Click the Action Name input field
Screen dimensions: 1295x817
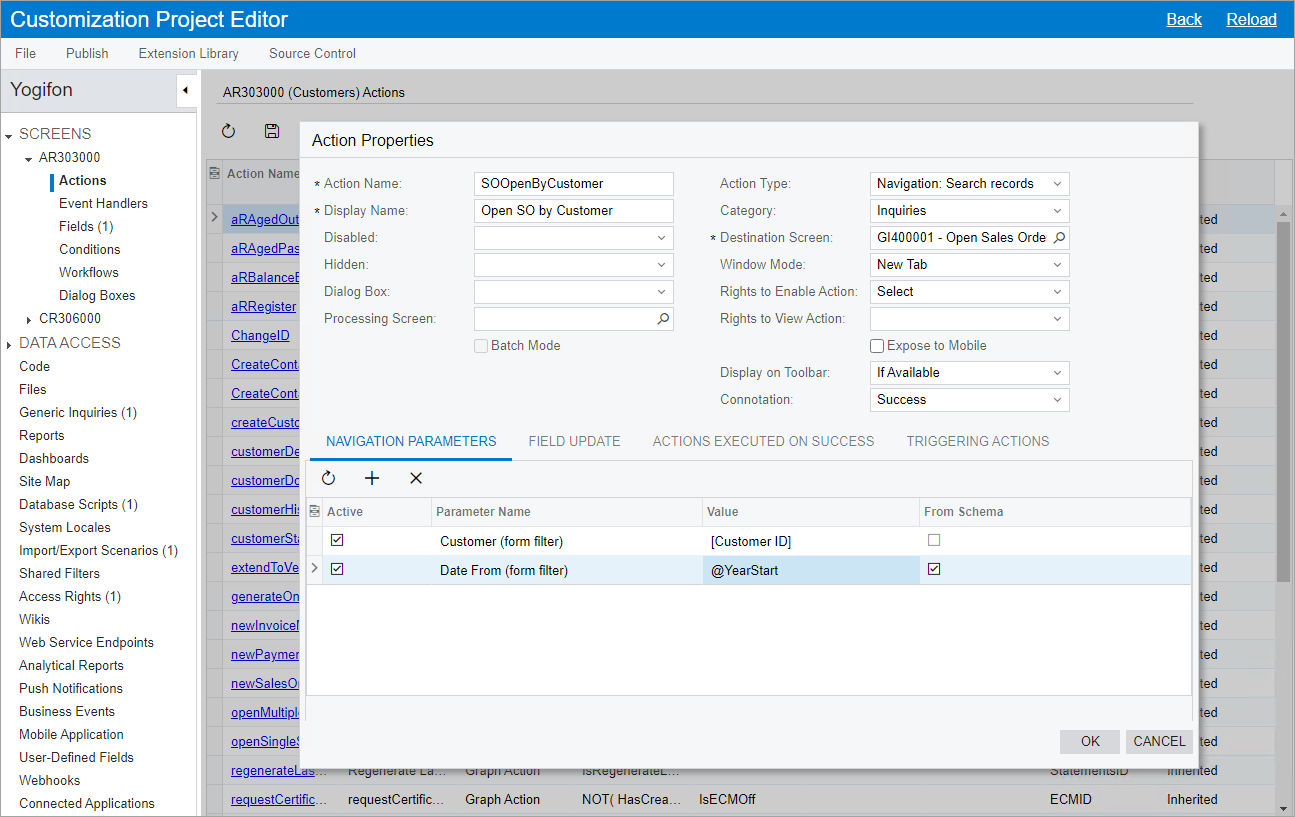[x=573, y=184]
